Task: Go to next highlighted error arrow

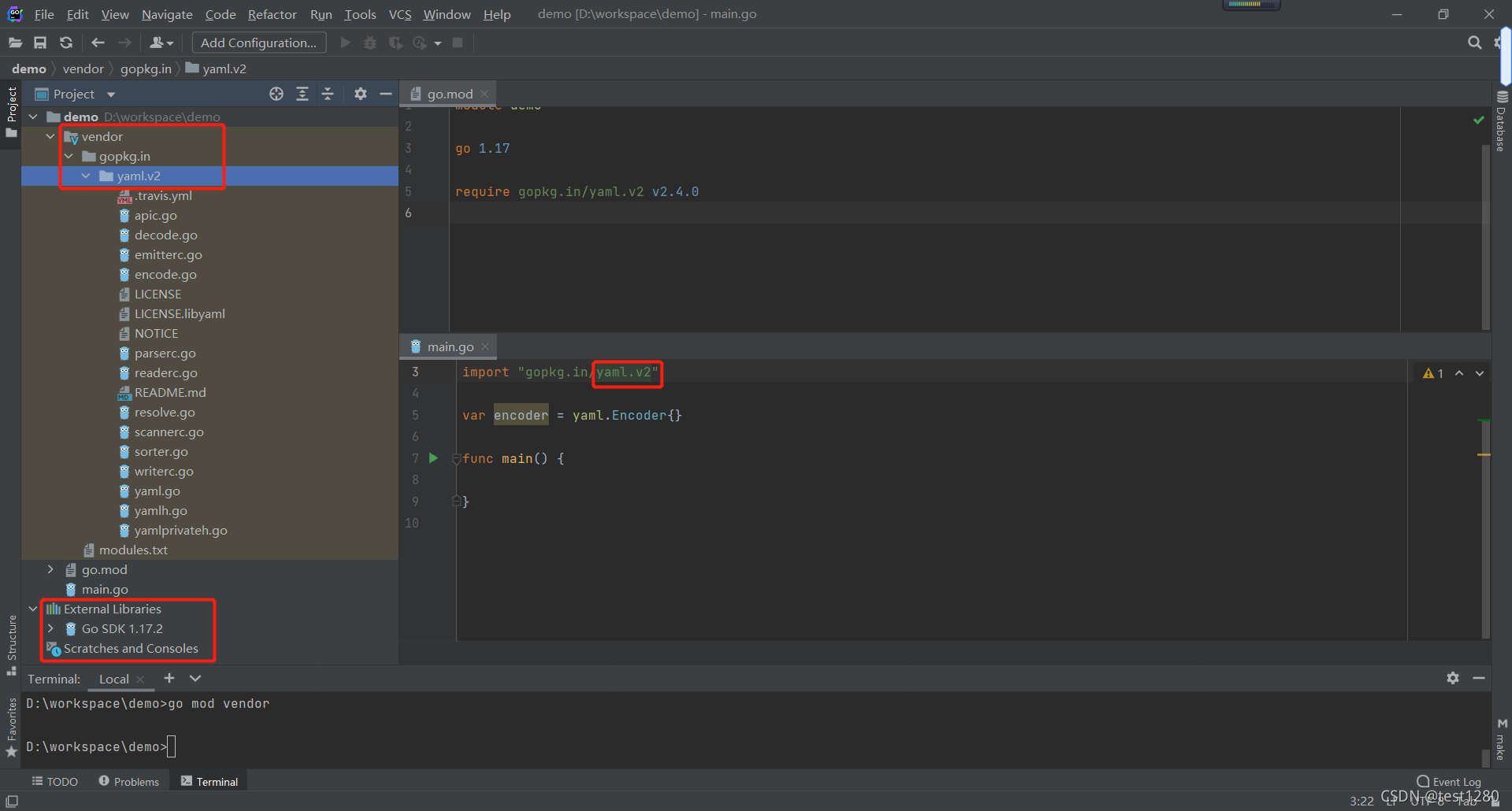Action: [x=1480, y=373]
